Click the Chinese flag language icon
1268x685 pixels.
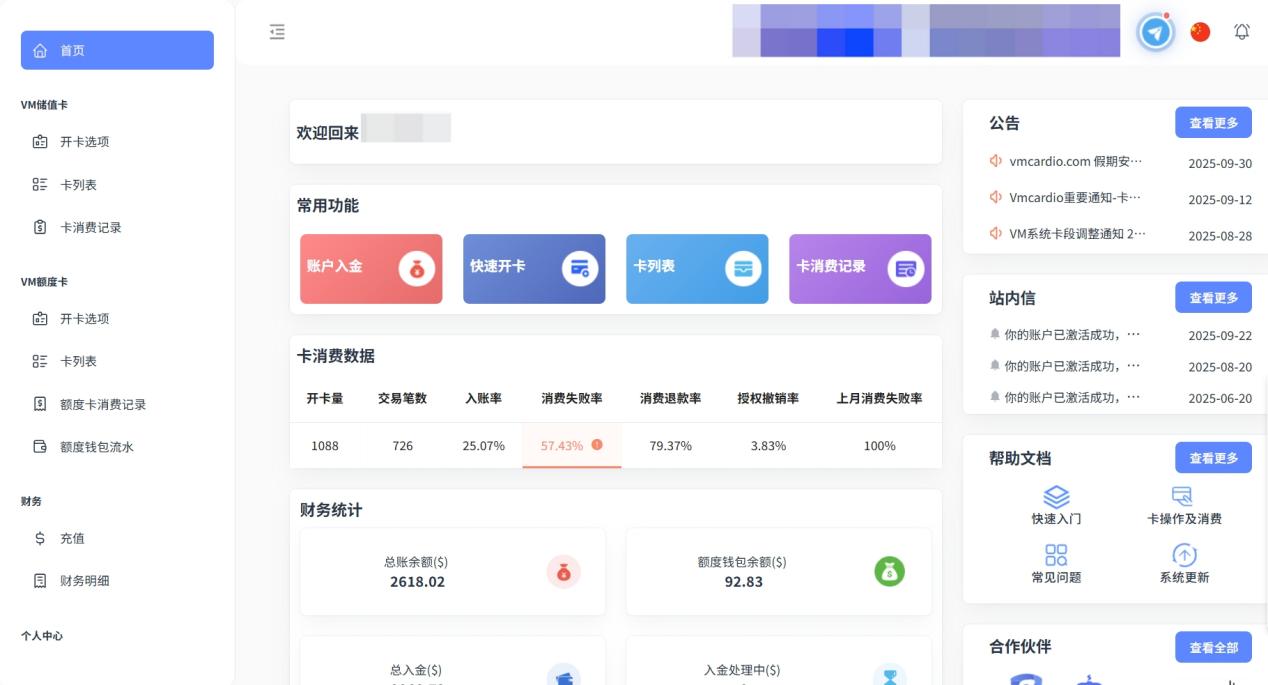click(x=1198, y=31)
